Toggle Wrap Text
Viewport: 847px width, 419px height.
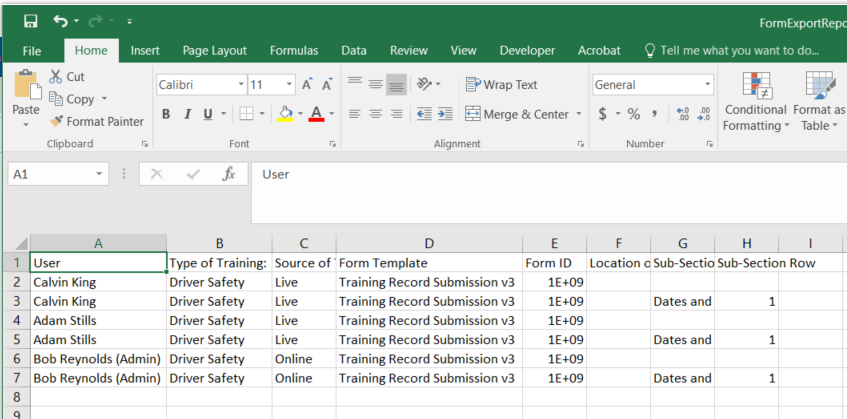coord(501,85)
